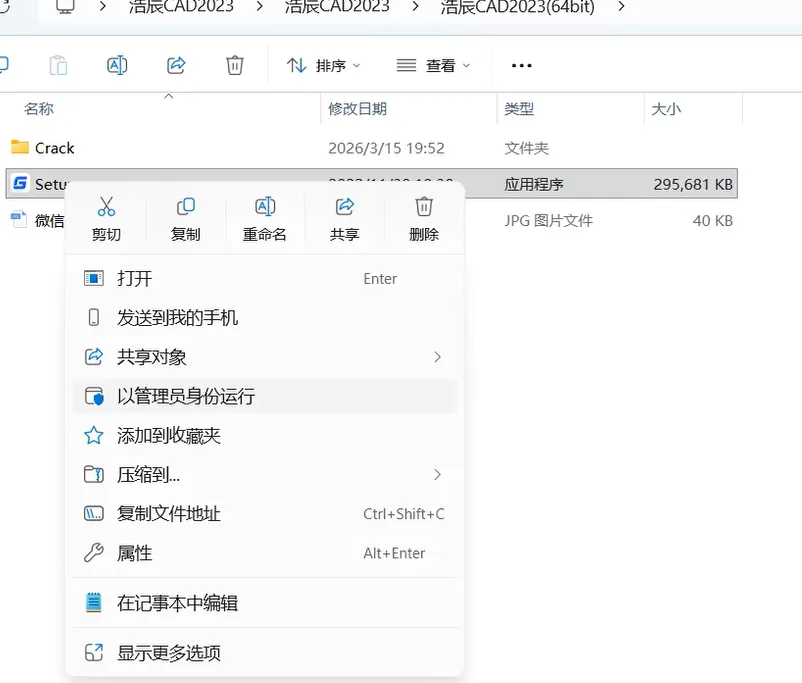The height and width of the screenshot is (683, 802).
Task: Click the 文件夹 type cell
Action: [526, 148]
